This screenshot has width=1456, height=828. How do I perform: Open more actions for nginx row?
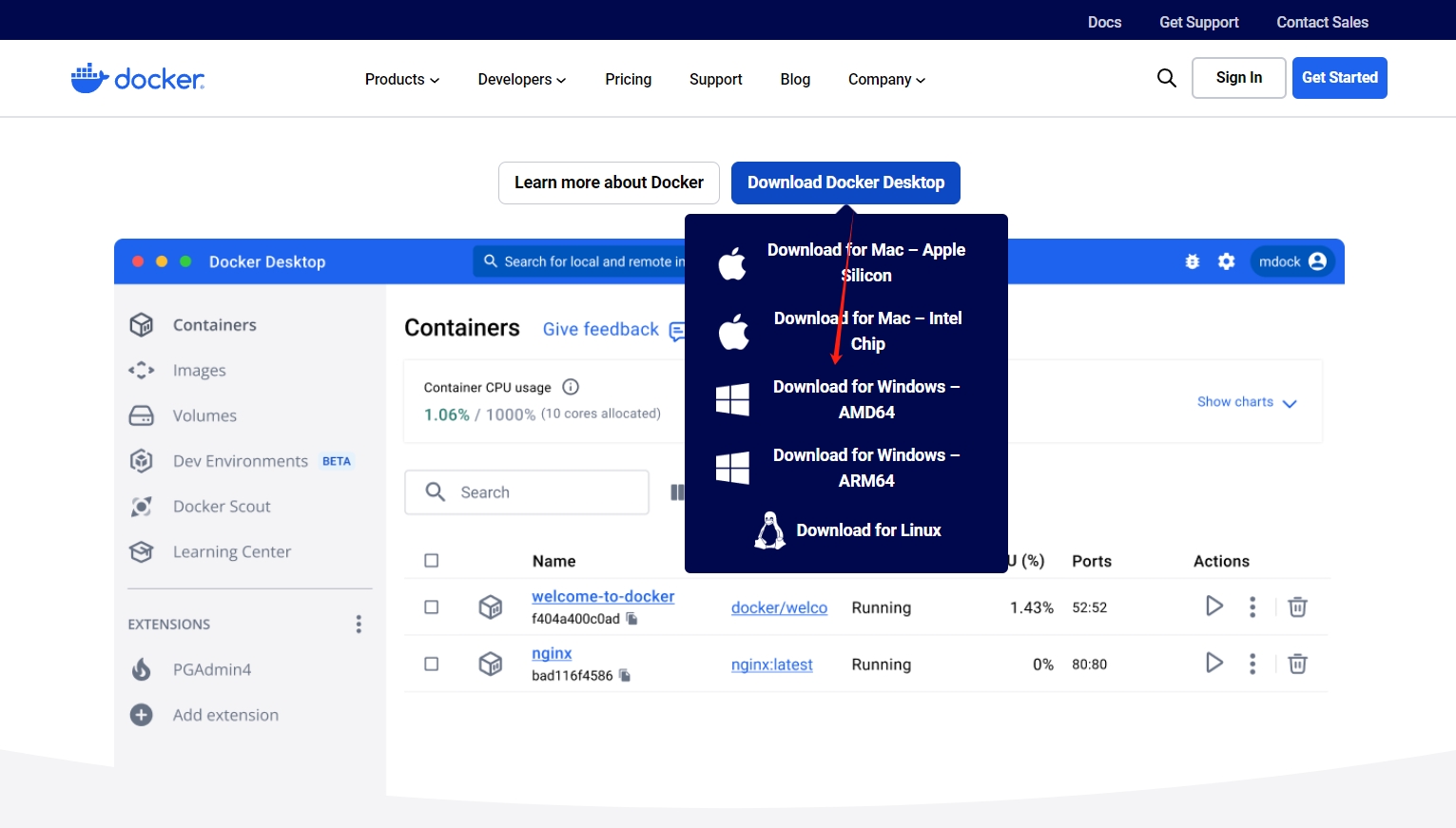point(1252,664)
